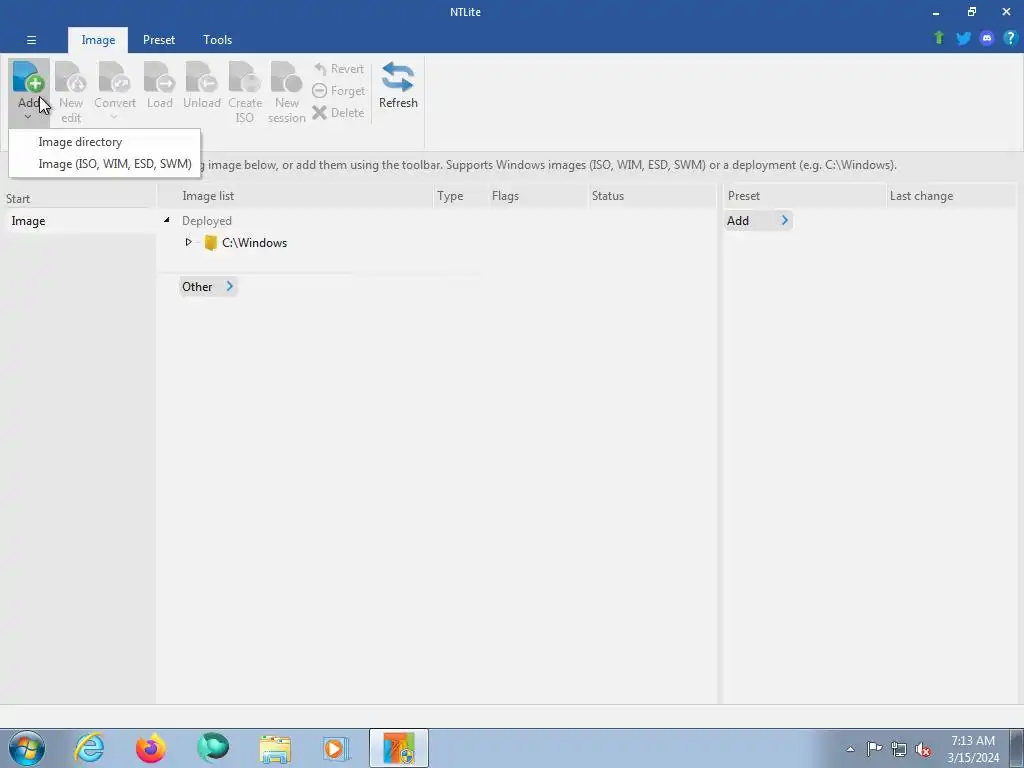Open the Help question mark icon

(1010, 38)
